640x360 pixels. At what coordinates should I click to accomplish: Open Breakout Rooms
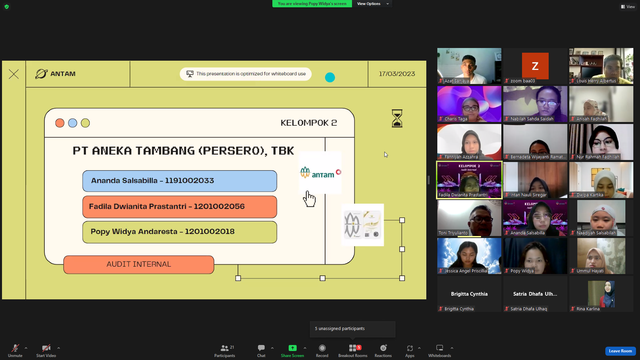[x=353, y=350]
